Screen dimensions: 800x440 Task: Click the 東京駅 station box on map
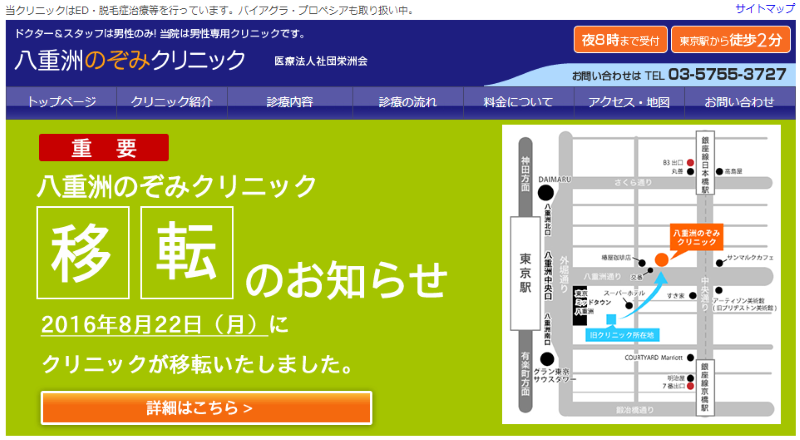coord(526,273)
